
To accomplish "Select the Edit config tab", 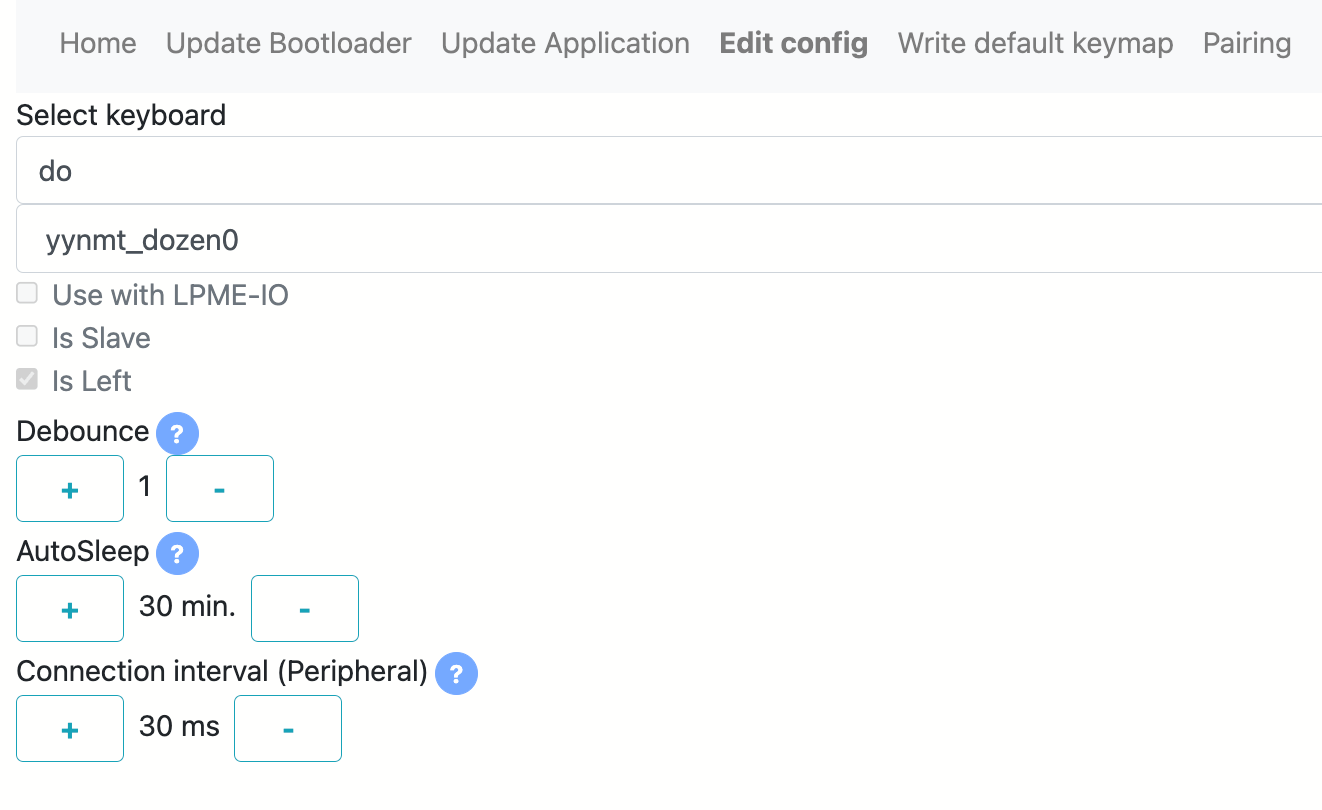I will click(x=794, y=43).
